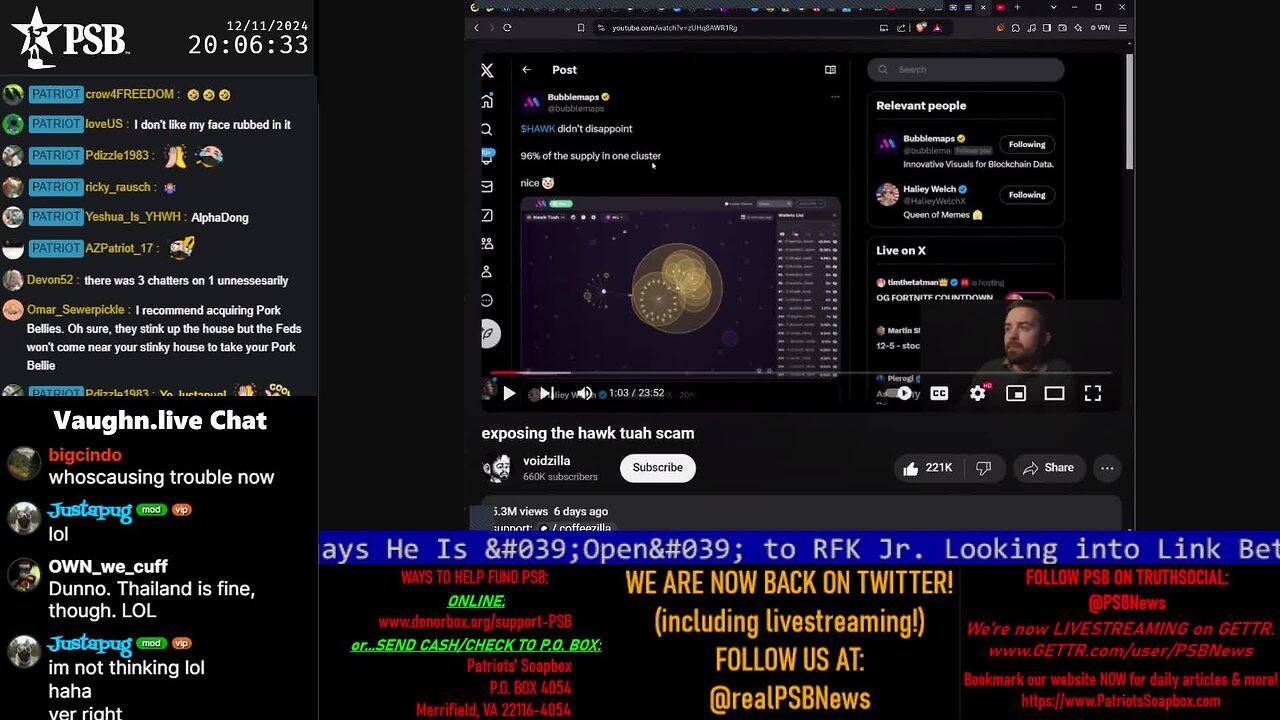This screenshot has height=720, width=1280.
Task: Click bigcindo username in Vaughn chat
Action: tap(85, 455)
